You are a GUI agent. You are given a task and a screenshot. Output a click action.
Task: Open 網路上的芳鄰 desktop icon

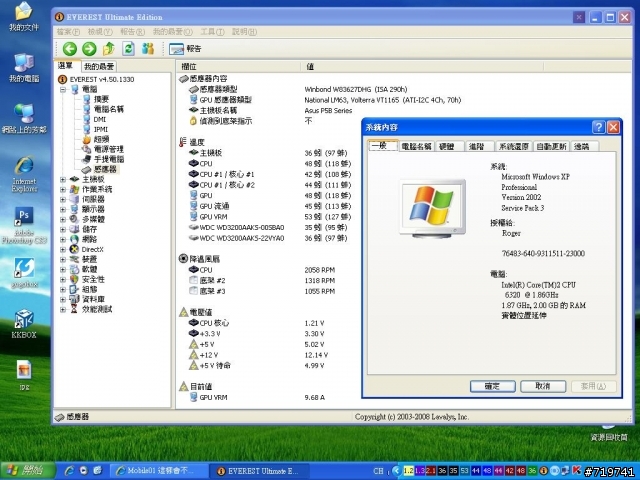pyautogui.click(x=24, y=119)
